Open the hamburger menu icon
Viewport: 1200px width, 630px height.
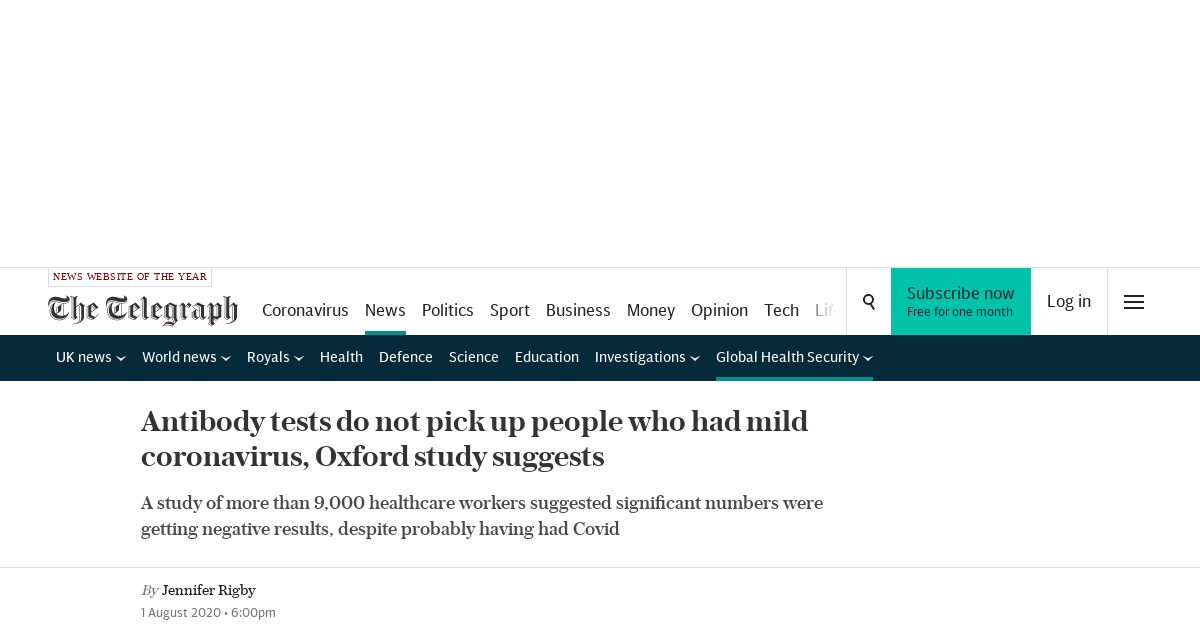pyautogui.click(x=1133, y=301)
